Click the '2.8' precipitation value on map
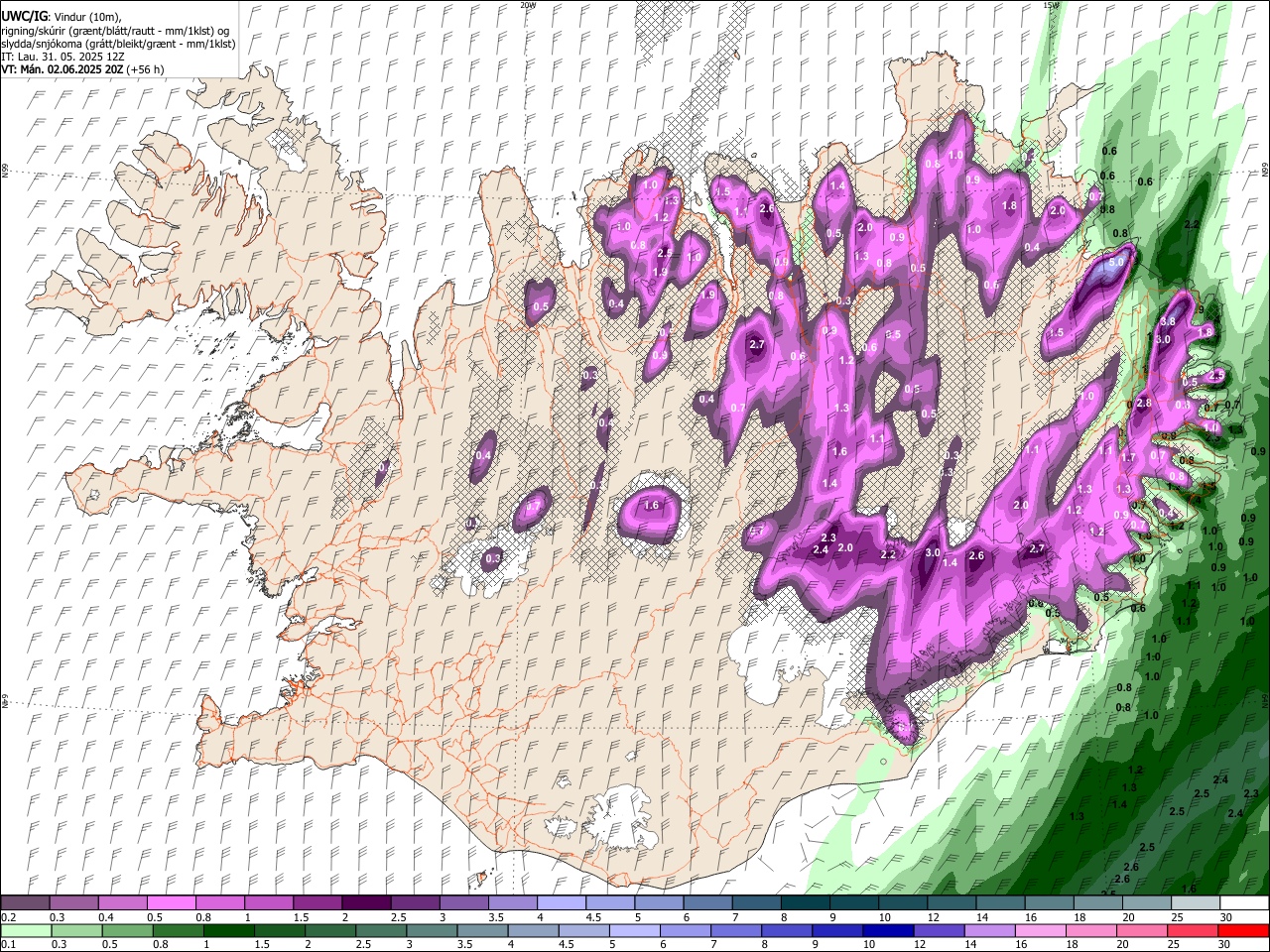Image resolution: width=1270 pixels, height=952 pixels. [x=1143, y=404]
